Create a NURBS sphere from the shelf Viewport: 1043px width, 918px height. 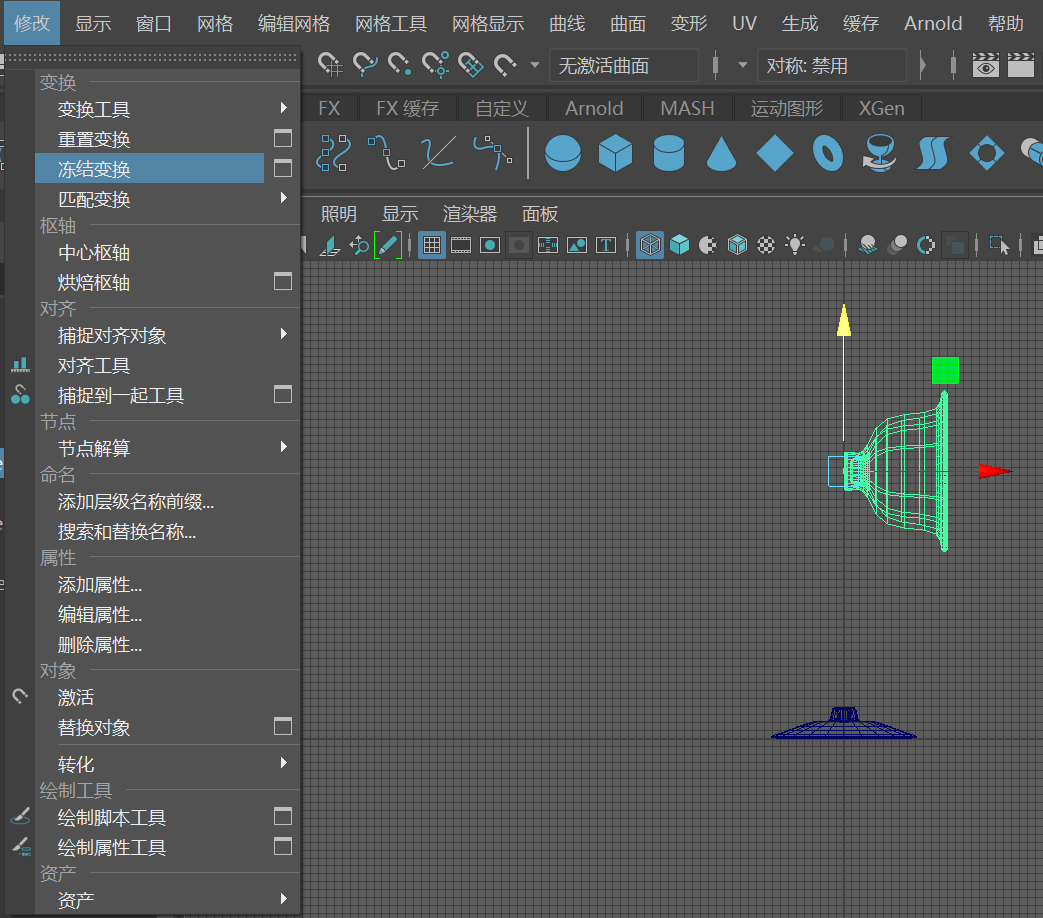pyautogui.click(x=563, y=153)
